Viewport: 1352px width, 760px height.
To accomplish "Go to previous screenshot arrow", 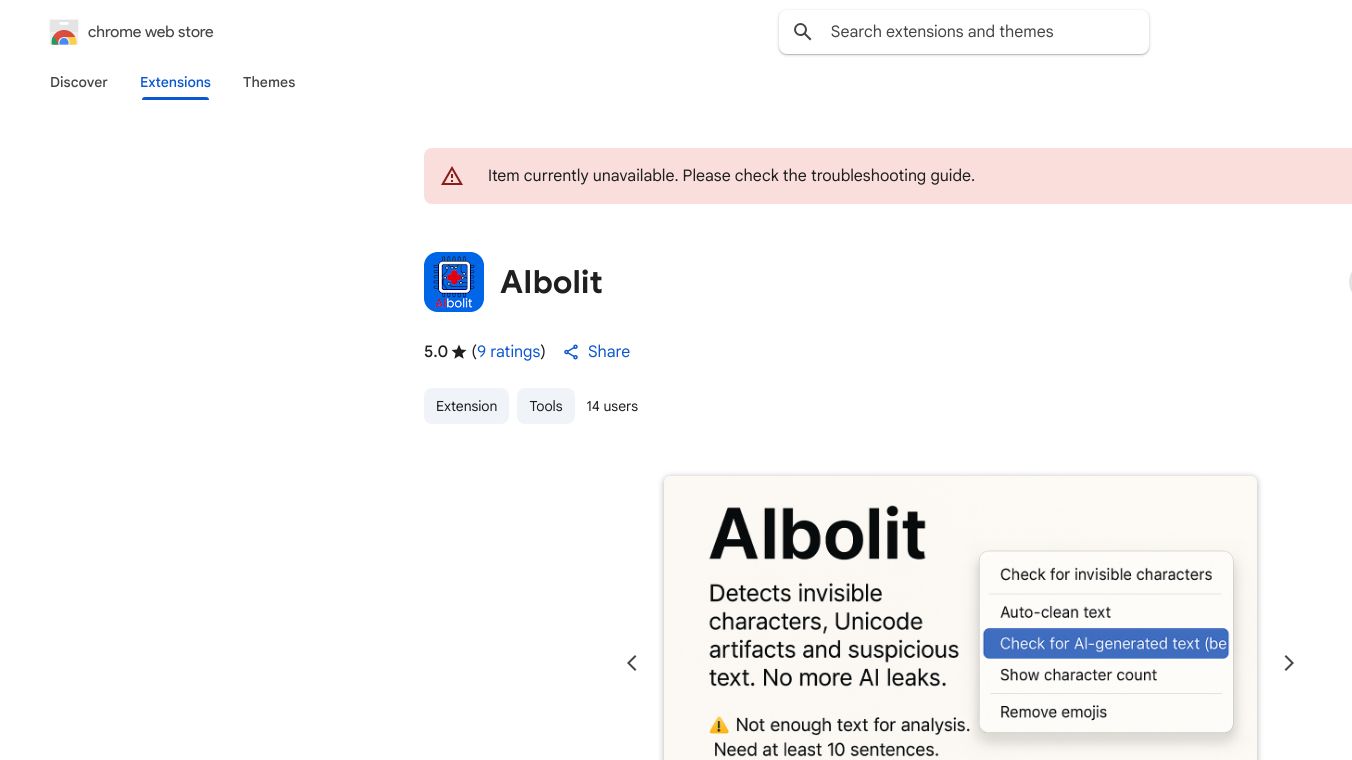I will point(632,663).
